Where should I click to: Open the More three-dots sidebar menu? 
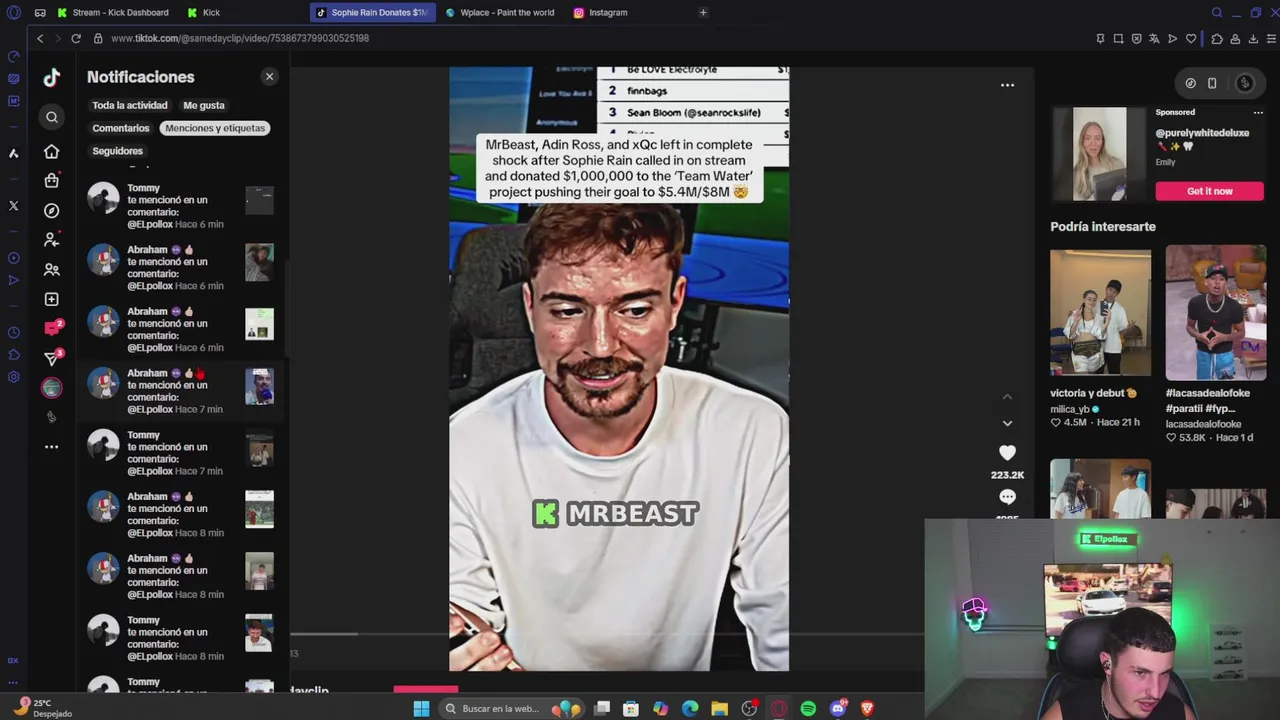tap(52, 447)
